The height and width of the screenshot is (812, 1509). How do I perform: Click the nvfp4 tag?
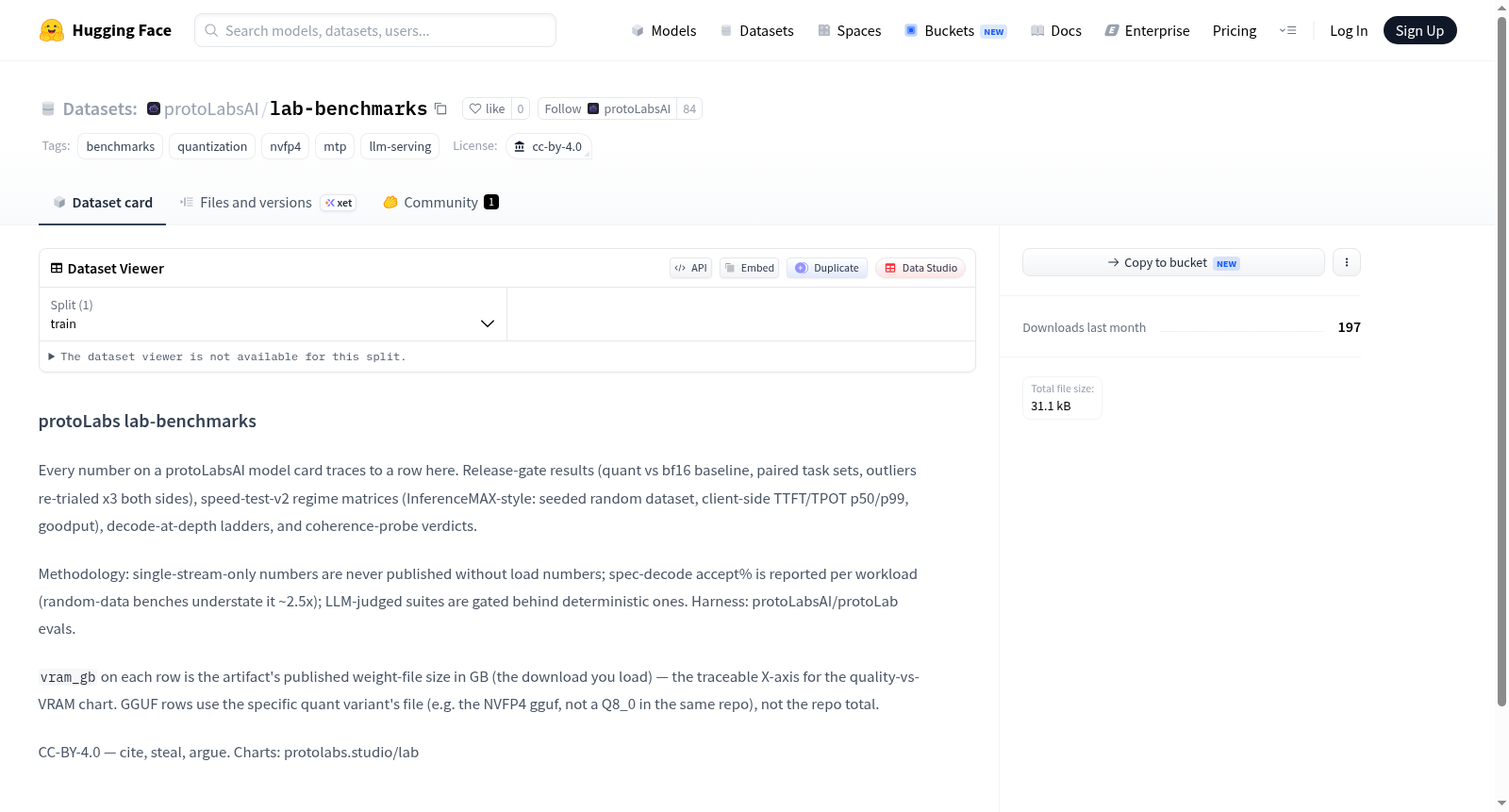286,146
